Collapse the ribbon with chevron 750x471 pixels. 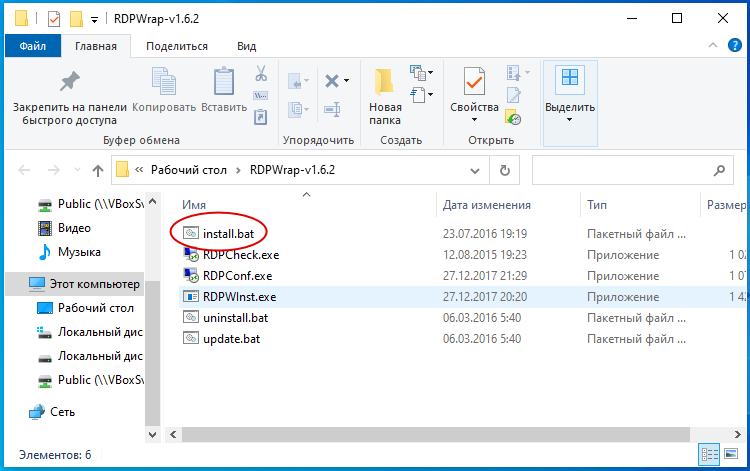[713, 45]
